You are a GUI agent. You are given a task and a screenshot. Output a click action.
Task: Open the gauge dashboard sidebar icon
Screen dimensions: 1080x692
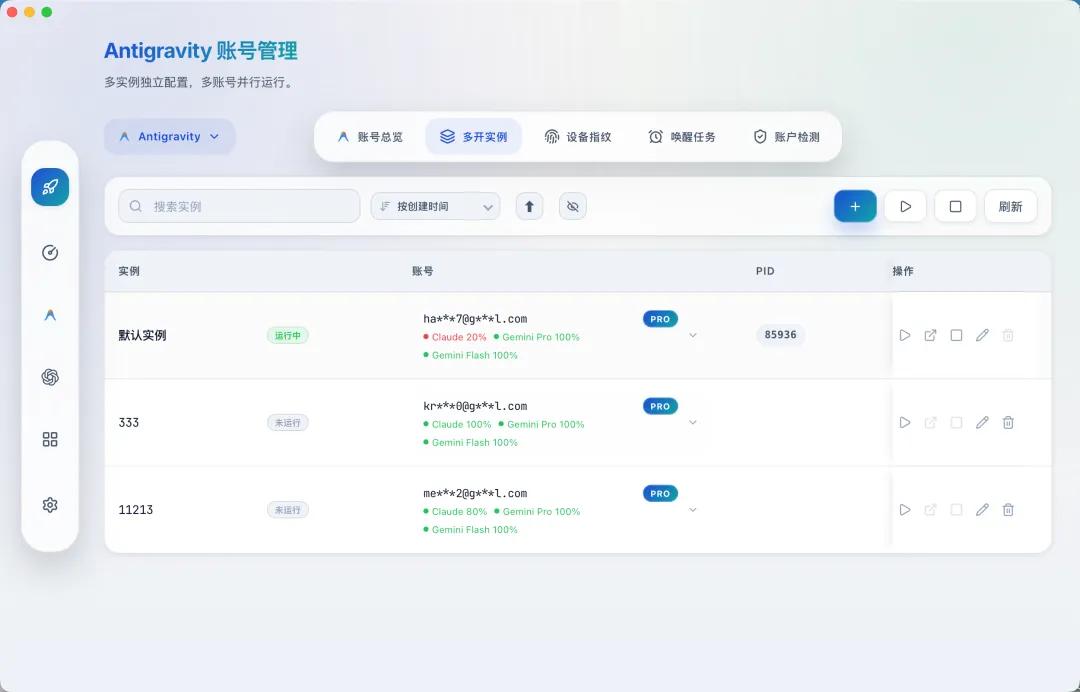[50, 253]
